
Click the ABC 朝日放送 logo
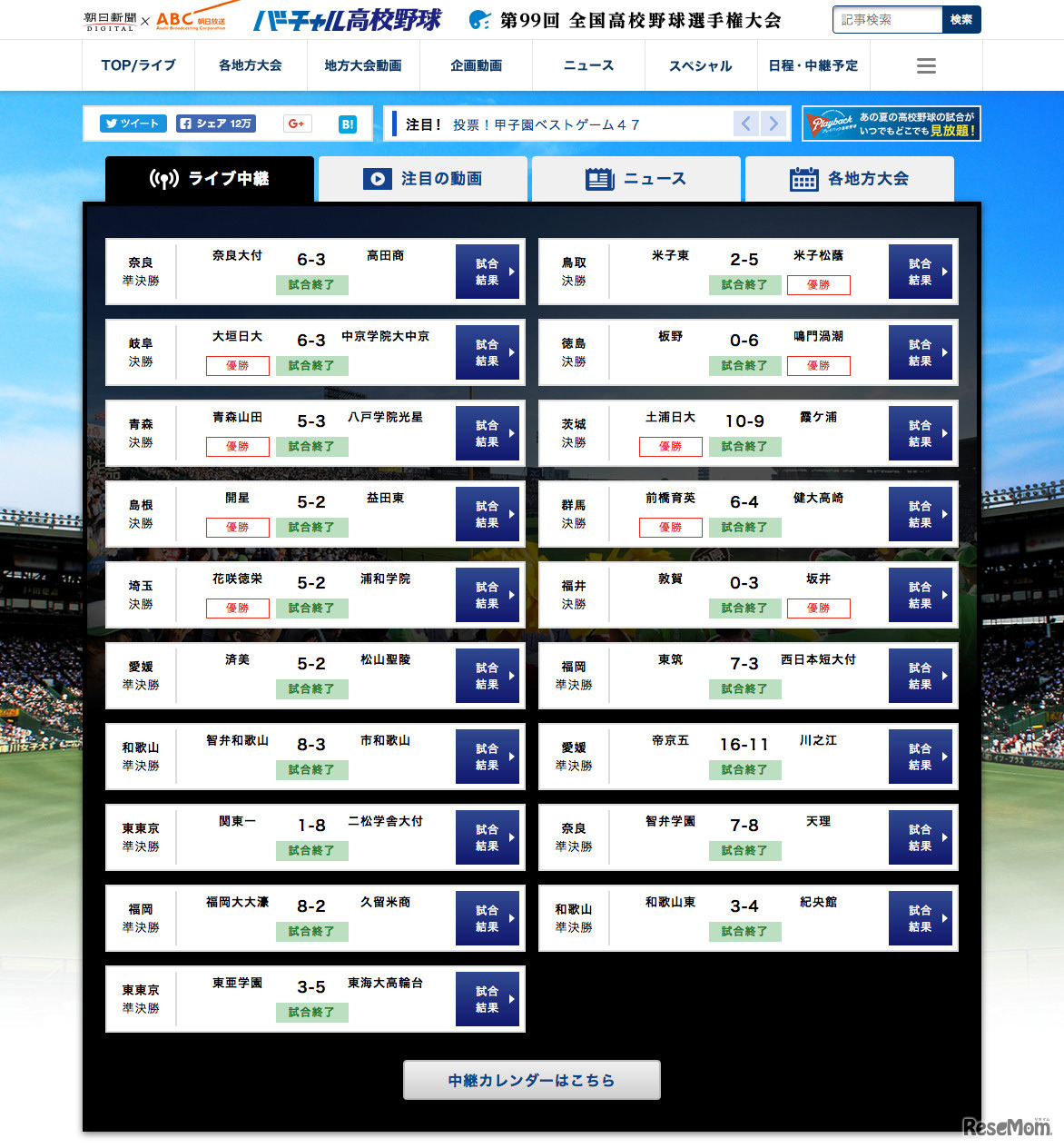click(192, 20)
